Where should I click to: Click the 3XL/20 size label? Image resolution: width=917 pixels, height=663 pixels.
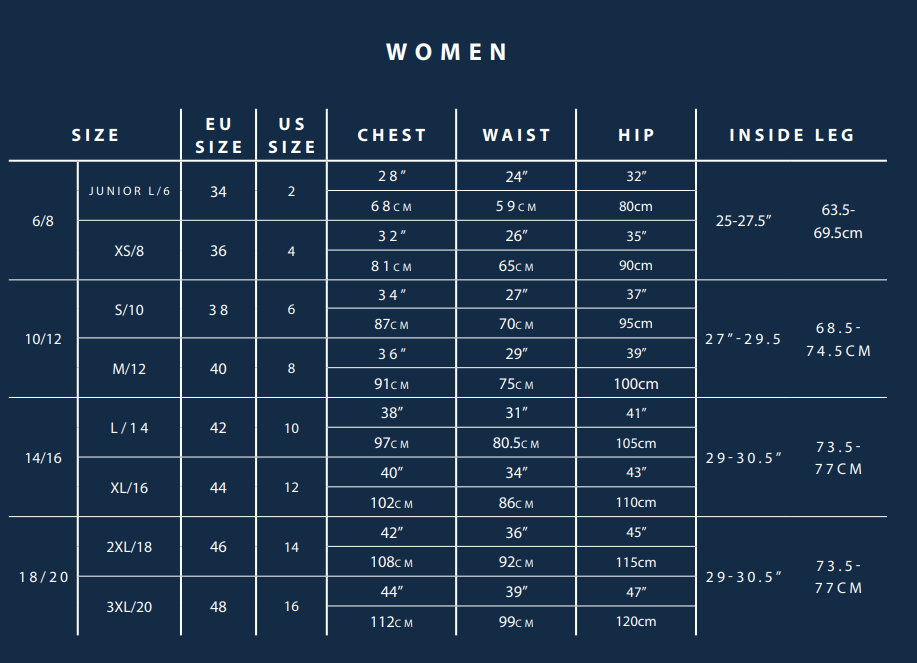pyautogui.click(x=129, y=607)
